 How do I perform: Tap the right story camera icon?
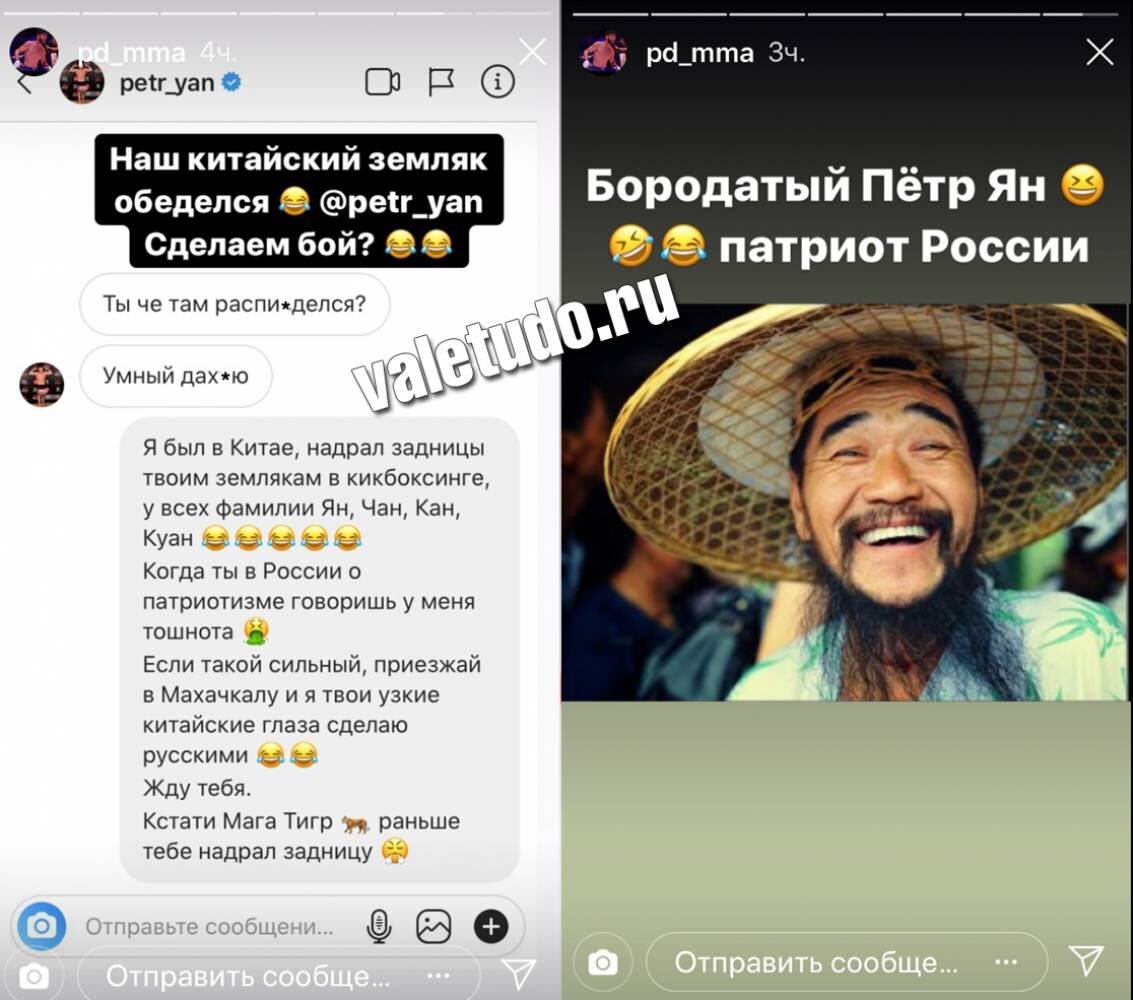603,962
